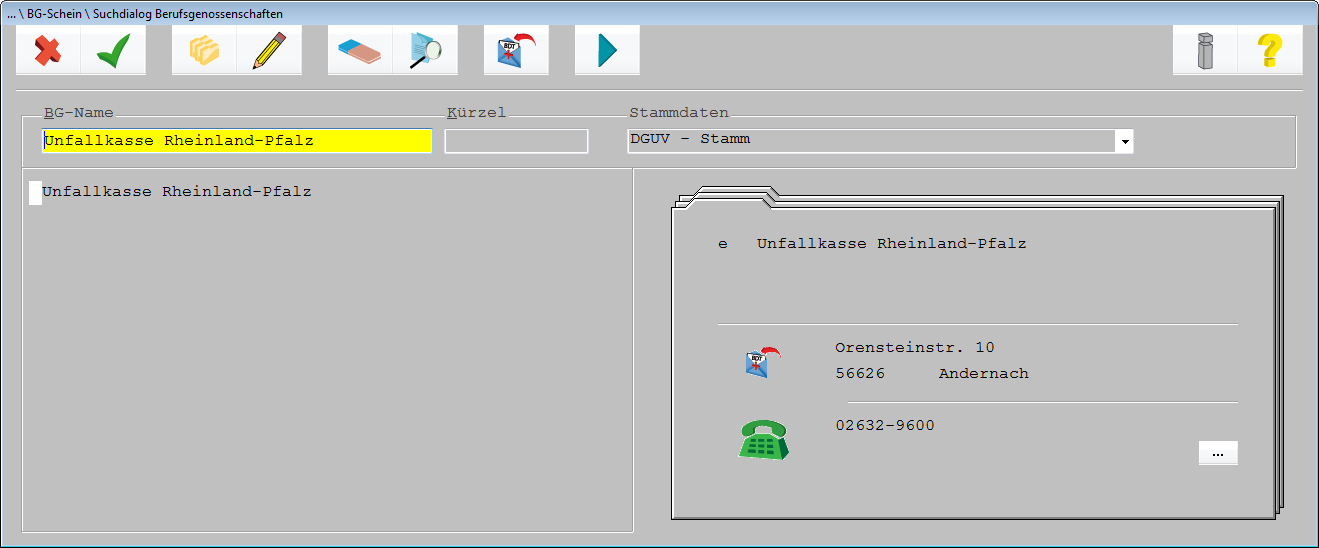Confirm selection with the green checkmark icon
This screenshot has height=548, width=1319.
point(113,50)
